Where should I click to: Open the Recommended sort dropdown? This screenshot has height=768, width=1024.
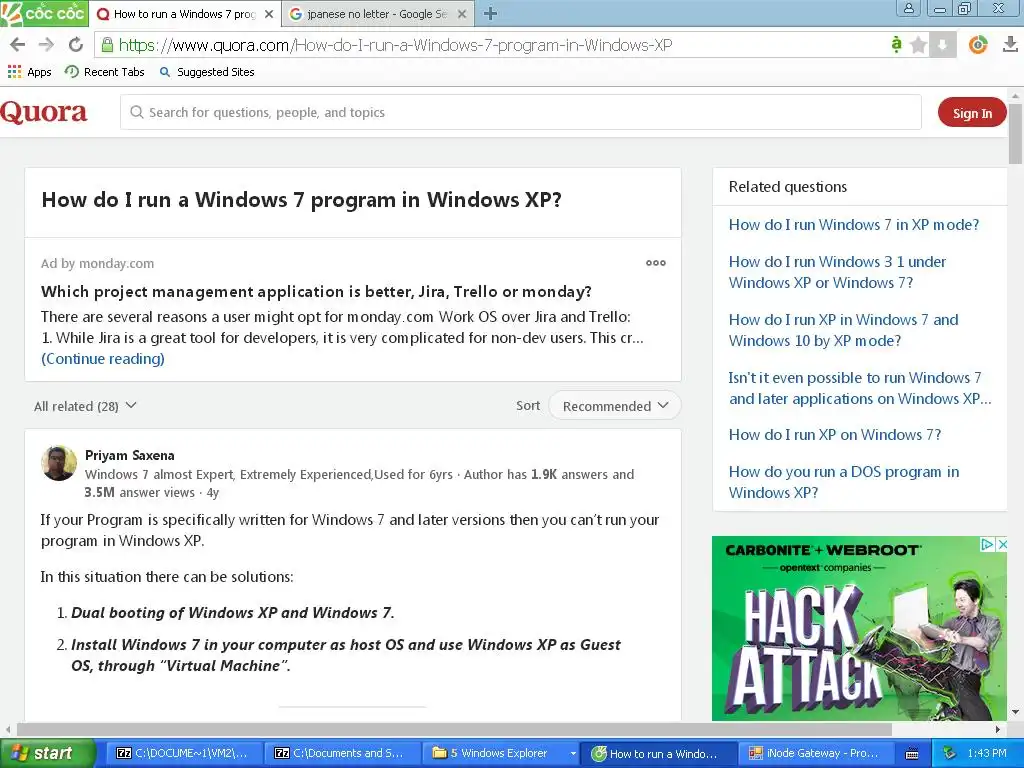pos(615,406)
